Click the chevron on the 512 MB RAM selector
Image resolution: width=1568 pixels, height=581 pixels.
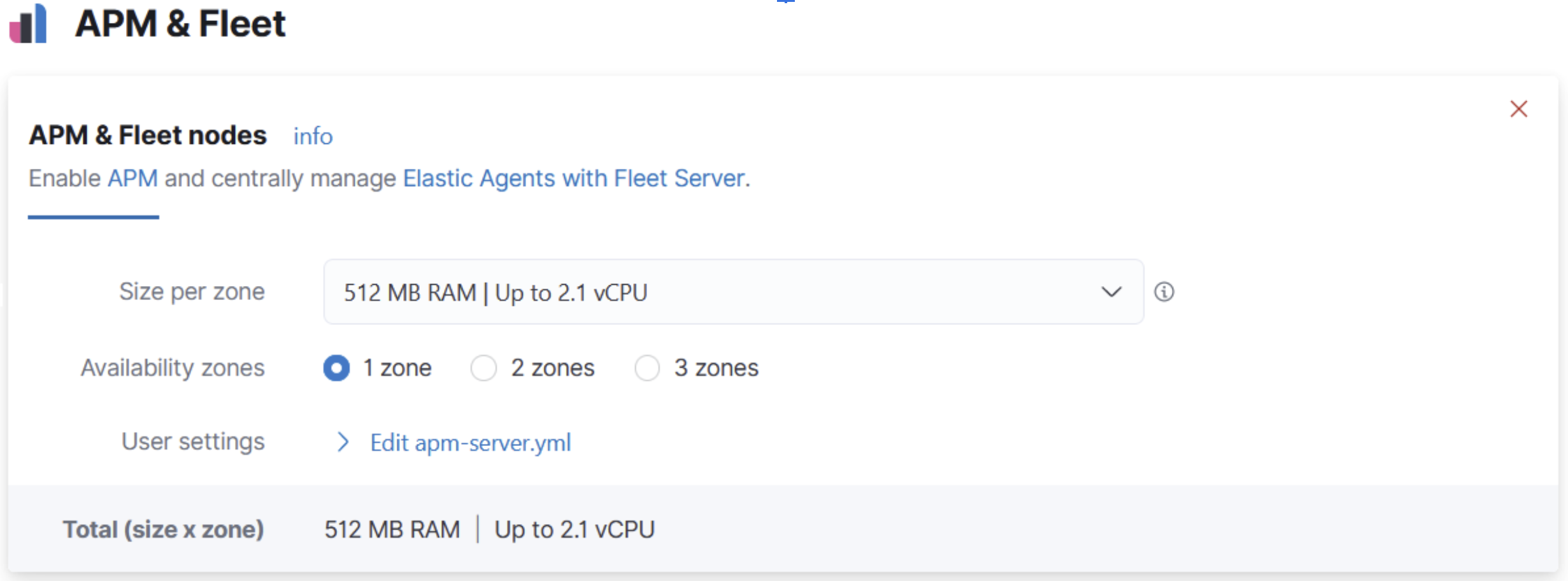(1111, 292)
